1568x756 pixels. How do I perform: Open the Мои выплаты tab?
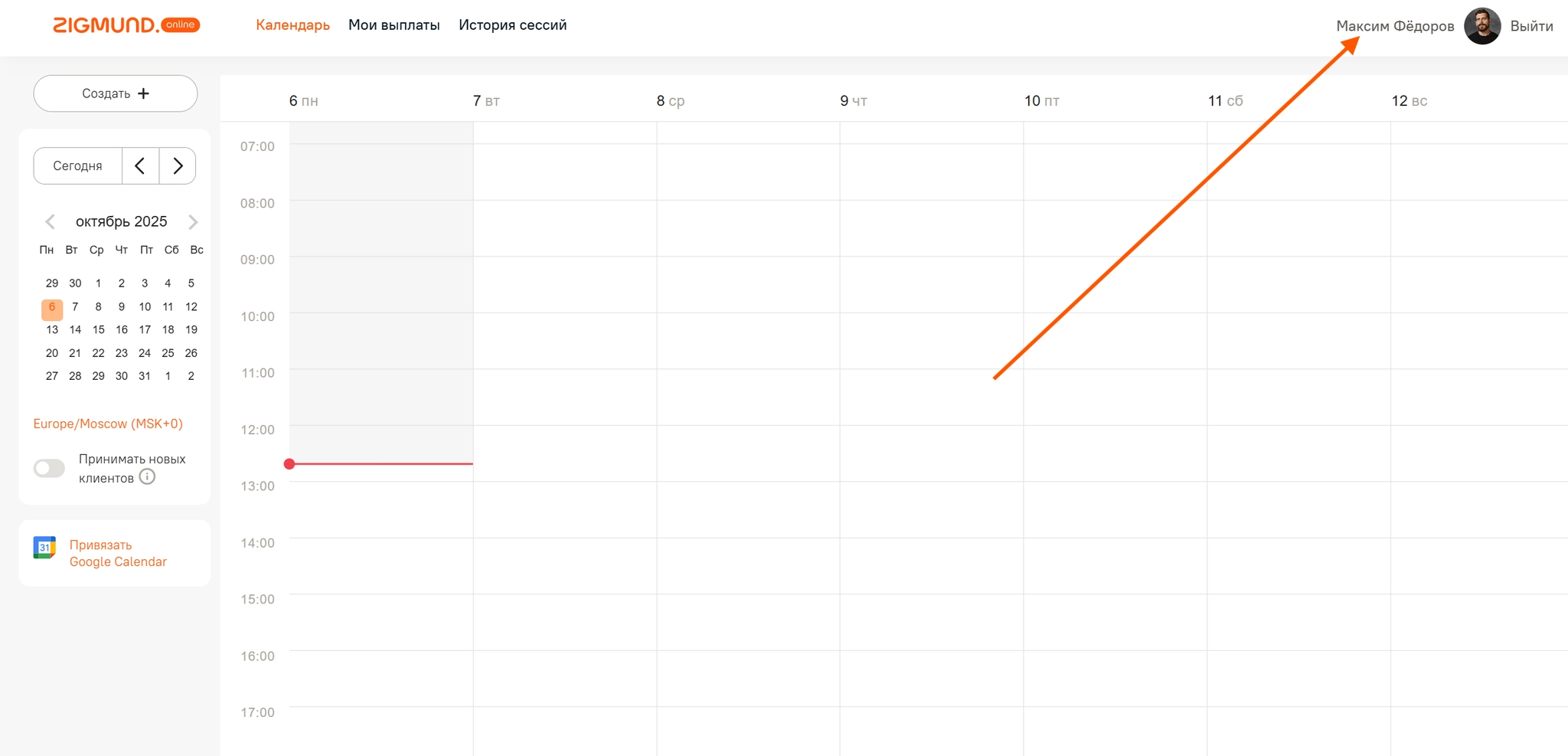(x=394, y=25)
